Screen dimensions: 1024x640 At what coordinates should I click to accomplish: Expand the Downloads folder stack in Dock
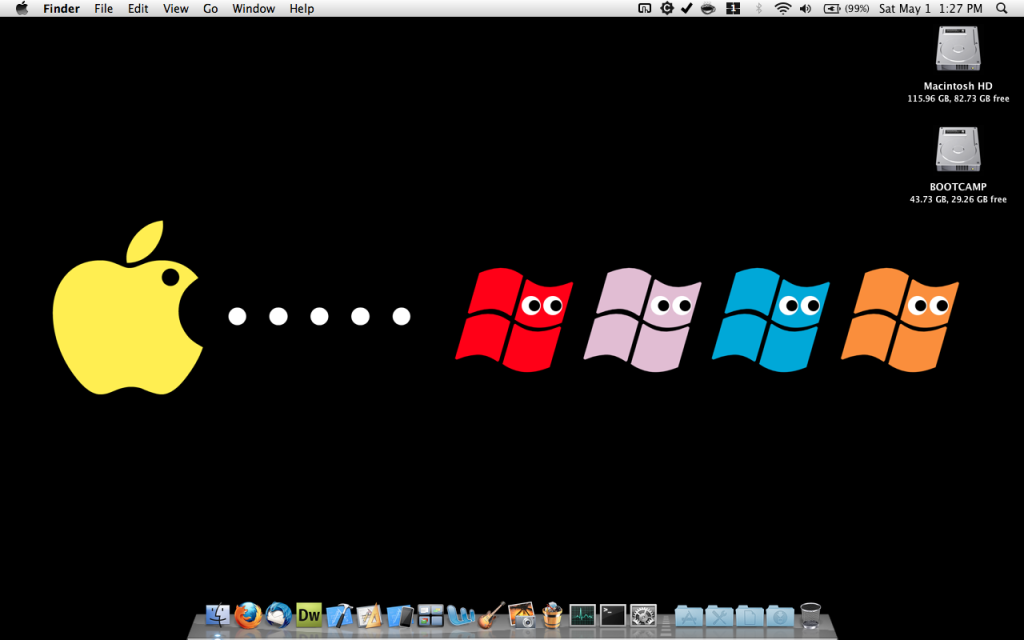coord(780,616)
